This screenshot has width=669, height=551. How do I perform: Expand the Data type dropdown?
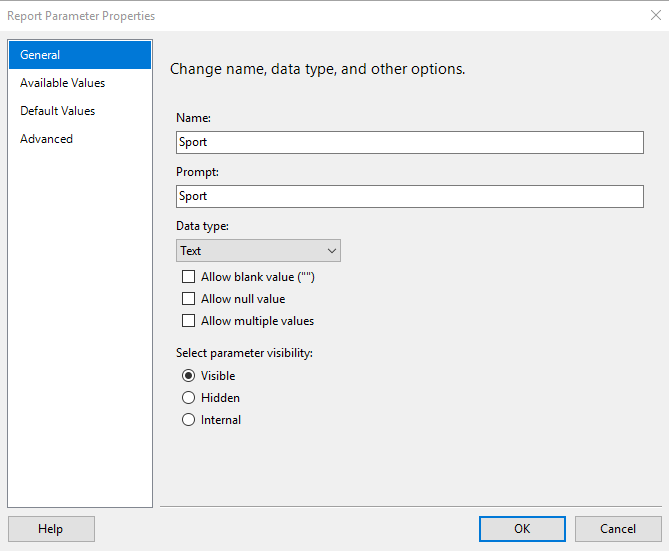(258, 251)
